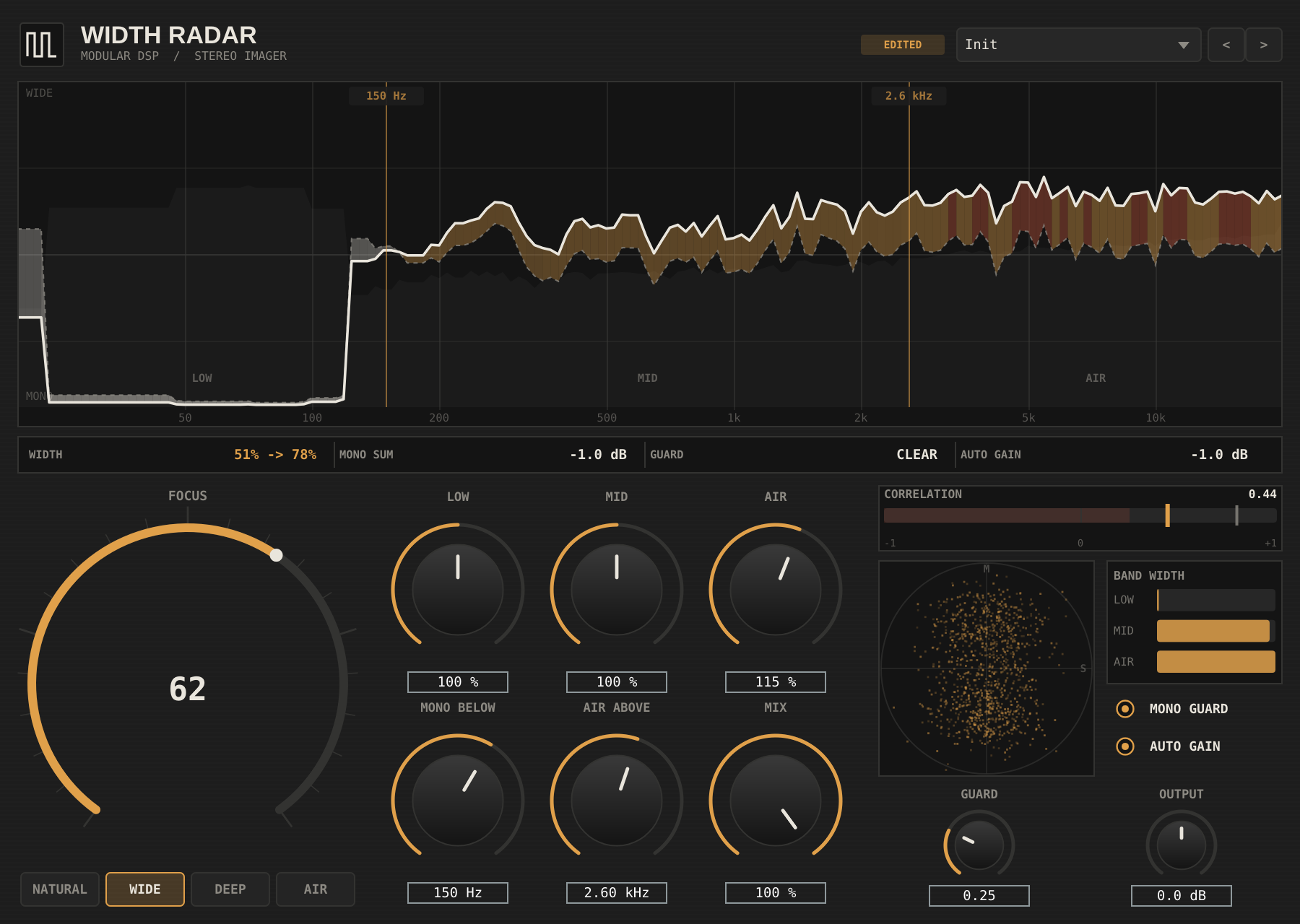1300x924 pixels.
Task: Click the 150 Hz crossover marker label
Action: point(386,96)
